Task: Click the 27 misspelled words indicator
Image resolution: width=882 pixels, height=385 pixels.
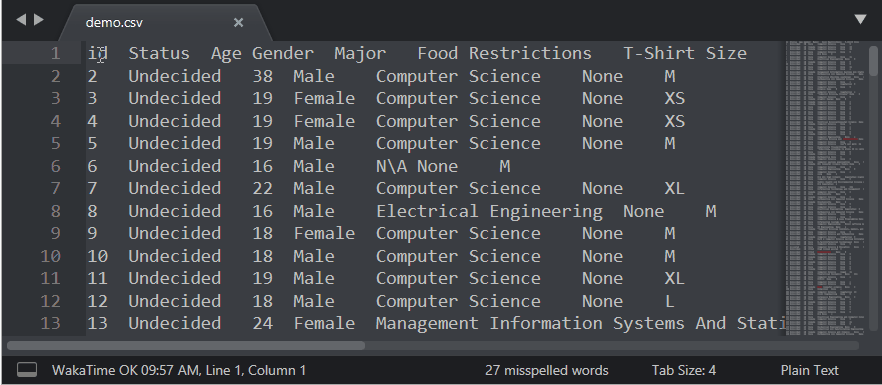Action: [546, 370]
